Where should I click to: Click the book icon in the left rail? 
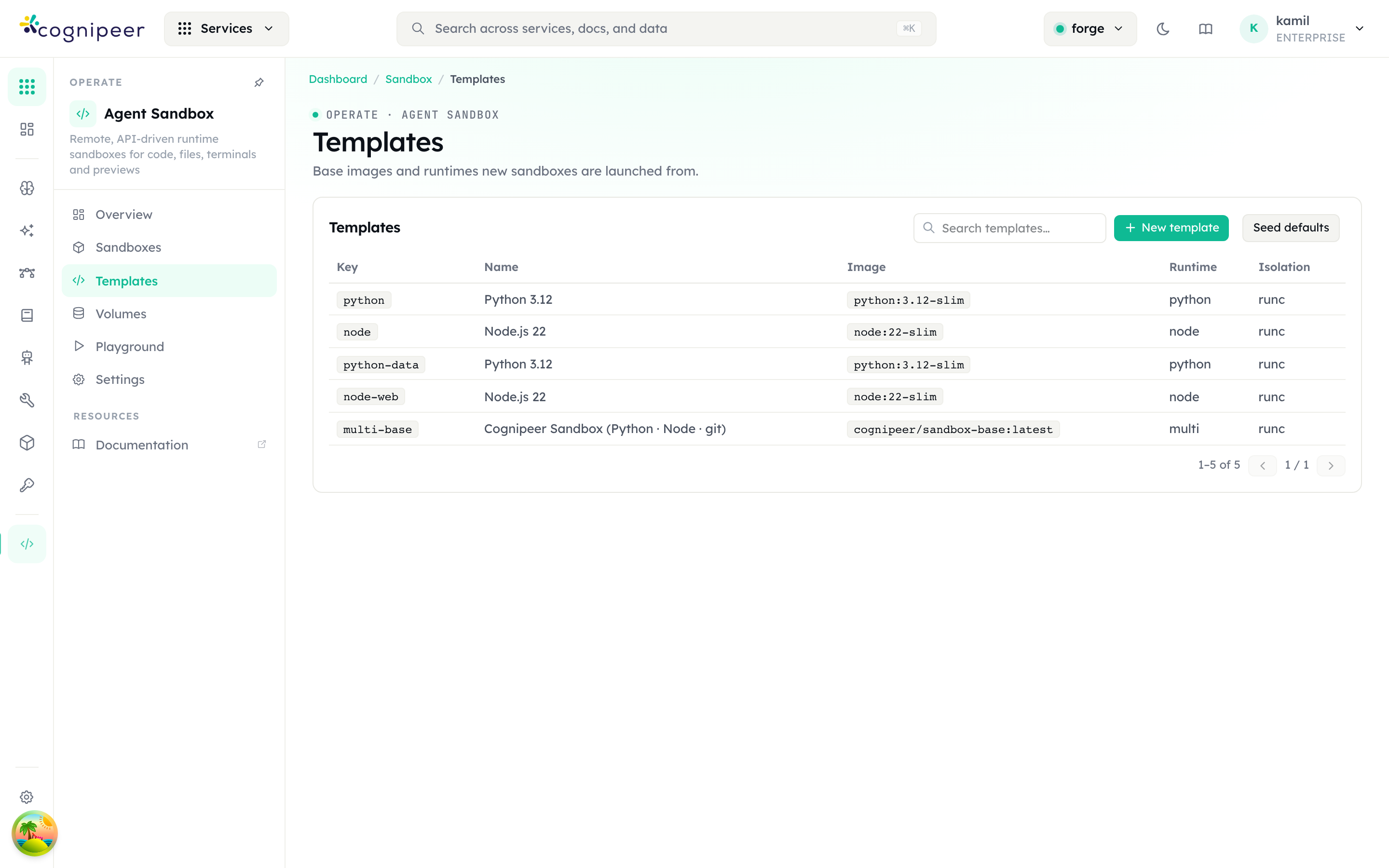point(27,315)
